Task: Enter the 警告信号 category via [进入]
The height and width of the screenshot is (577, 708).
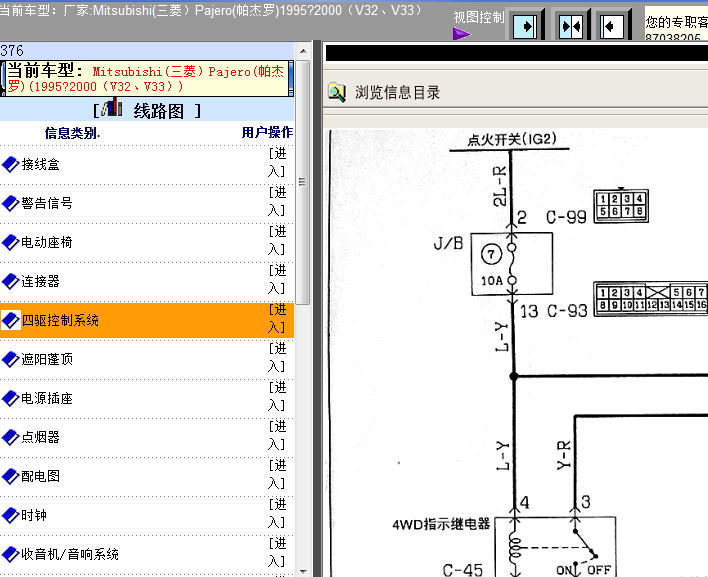Action: [277, 201]
